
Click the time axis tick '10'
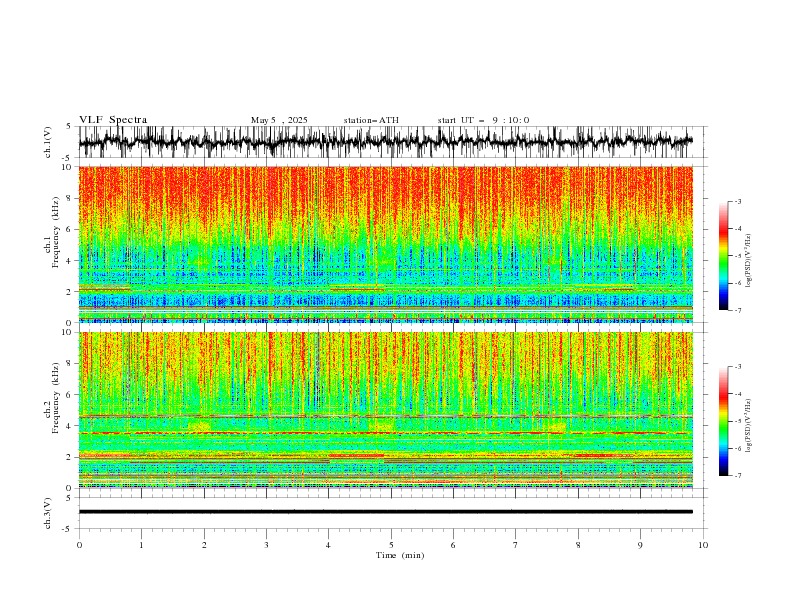(703, 545)
